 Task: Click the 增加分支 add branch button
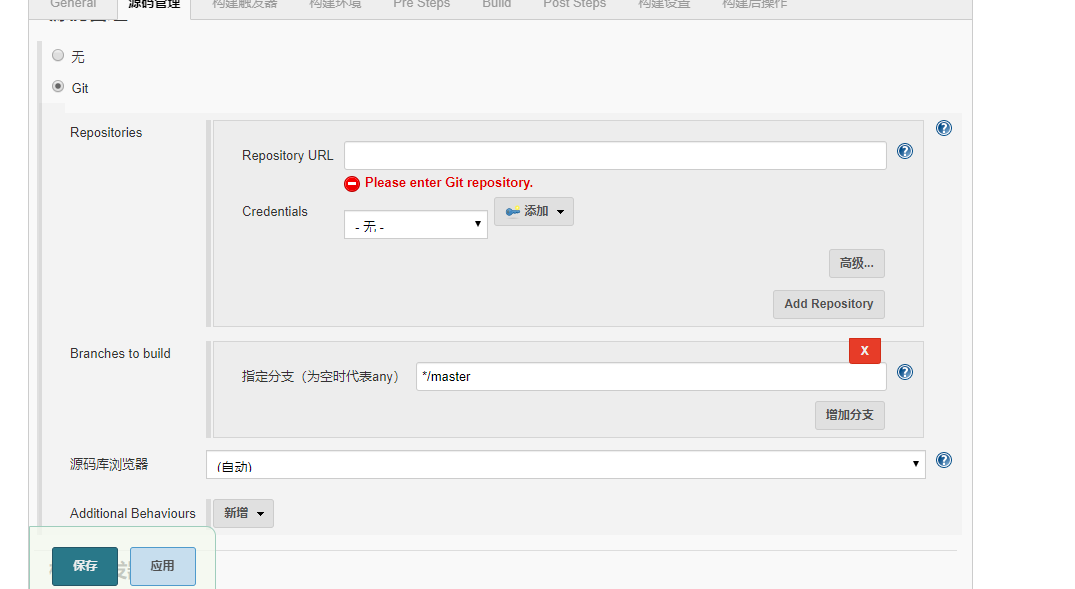coord(849,415)
